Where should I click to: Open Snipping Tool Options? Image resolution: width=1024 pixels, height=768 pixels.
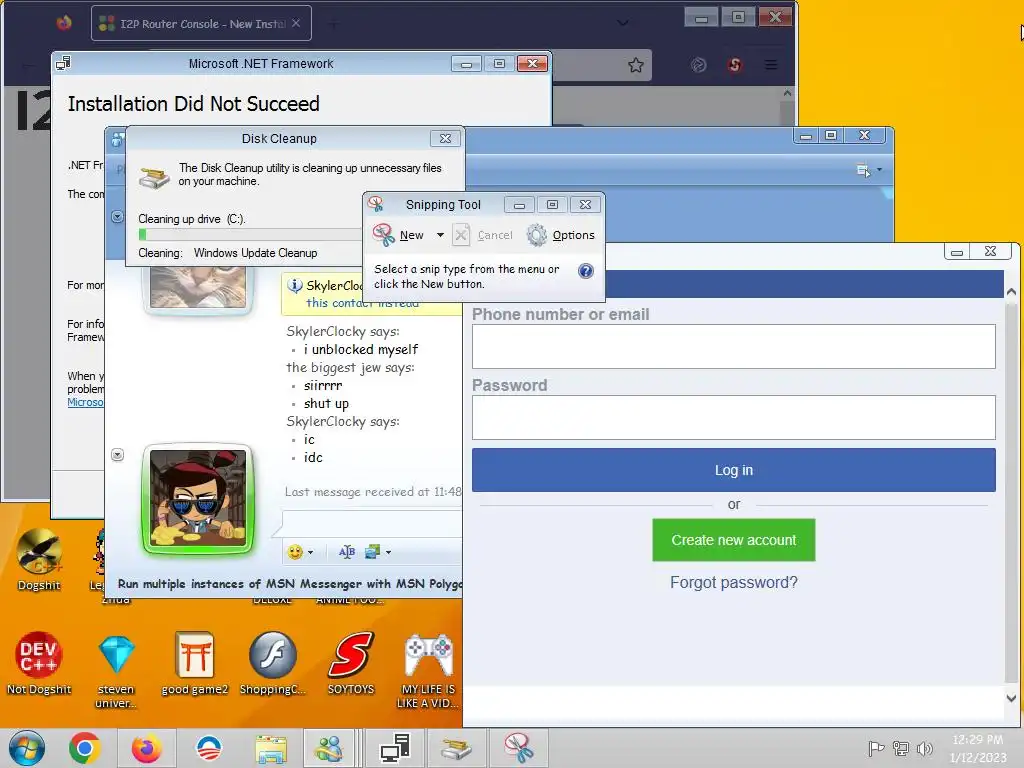[561, 235]
